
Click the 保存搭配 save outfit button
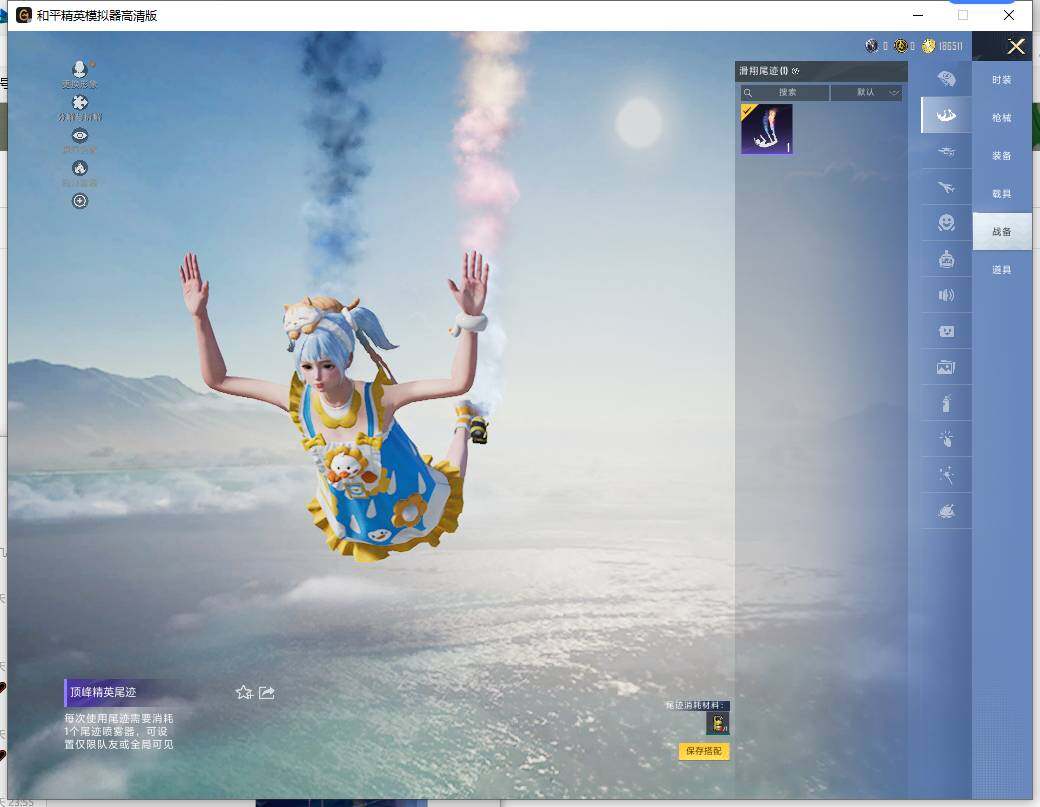704,751
